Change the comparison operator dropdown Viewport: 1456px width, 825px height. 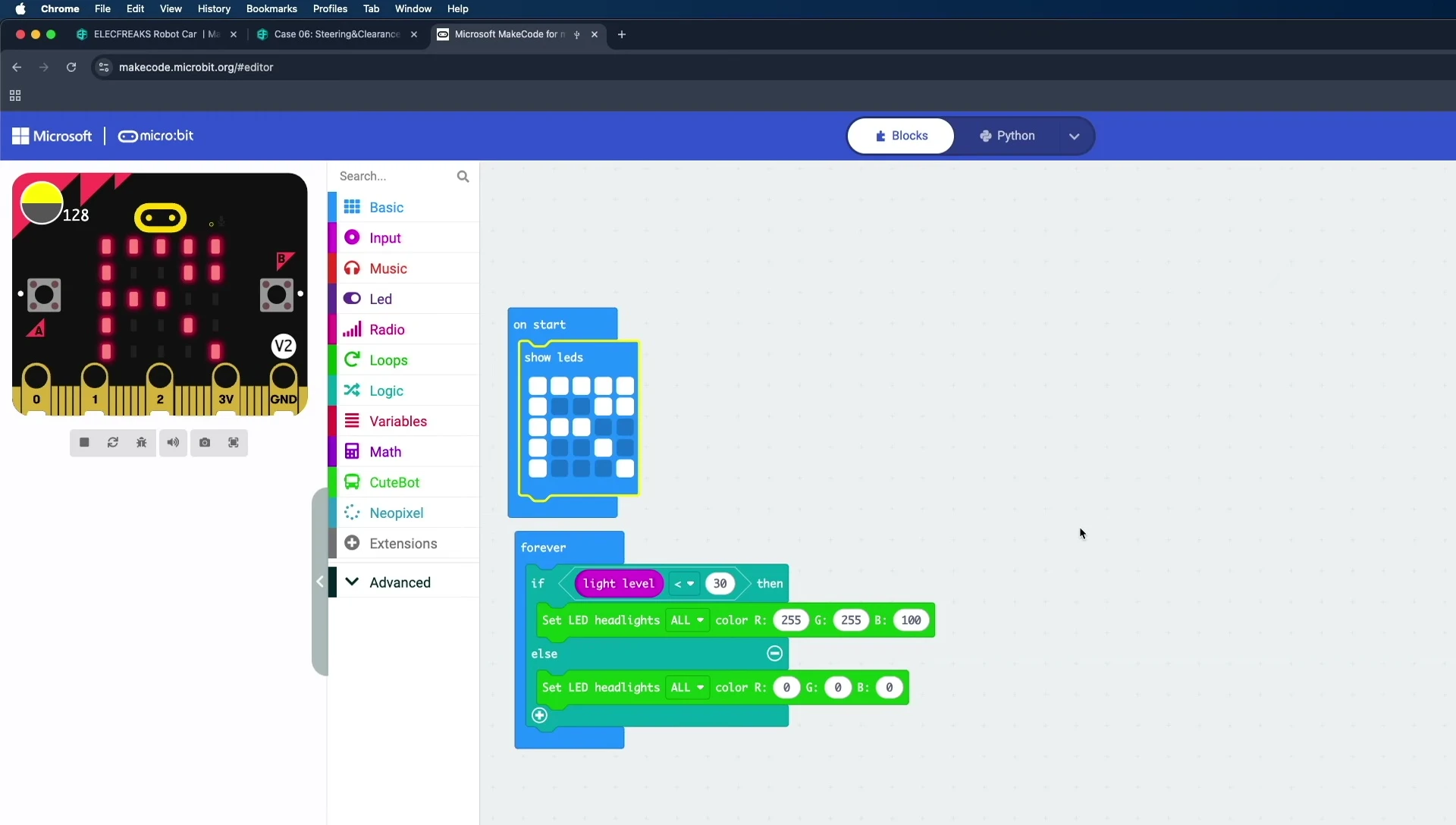click(683, 583)
